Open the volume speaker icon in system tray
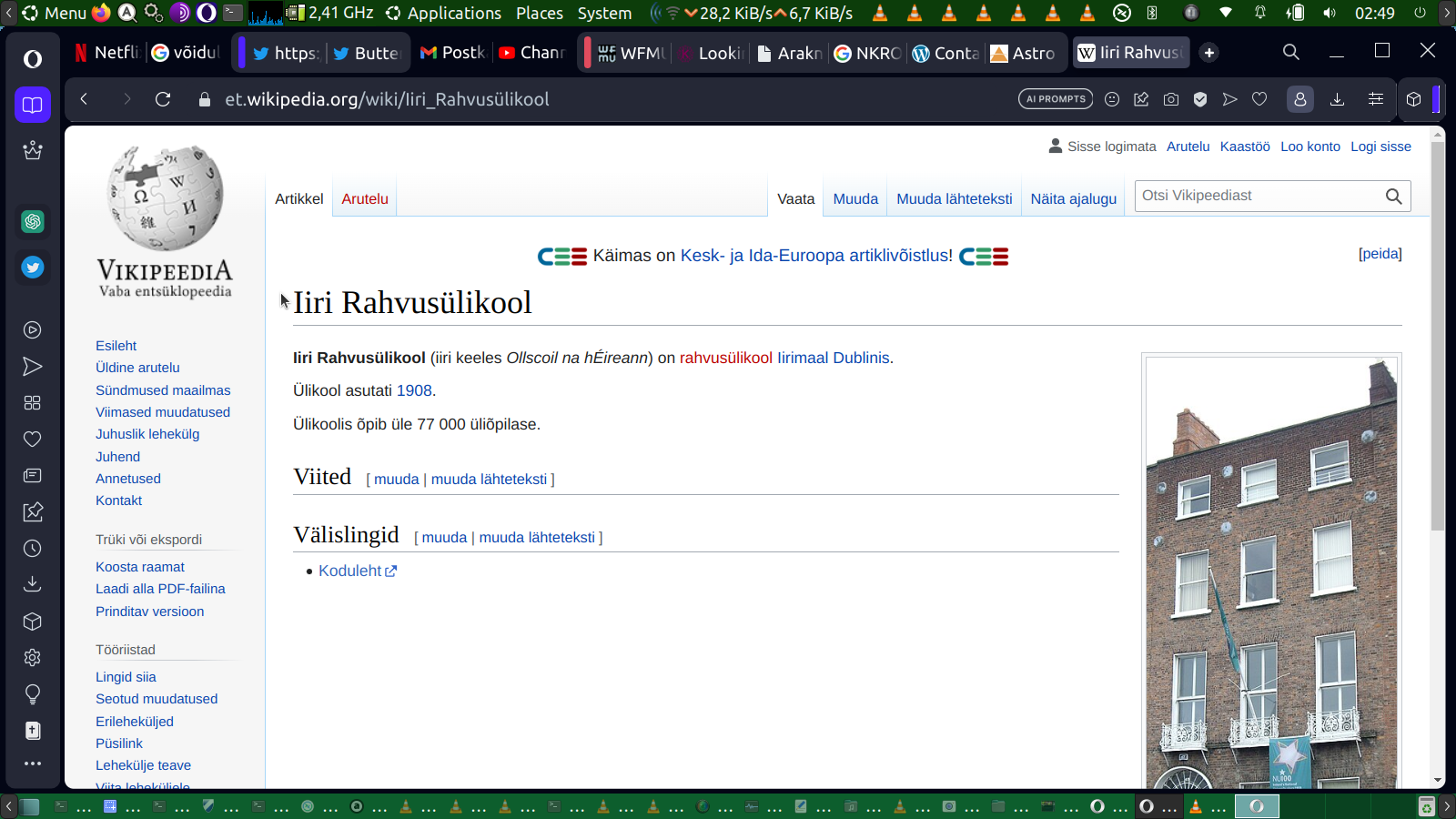The width and height of the screenshot is (1456, 819). click(1330, 13)
